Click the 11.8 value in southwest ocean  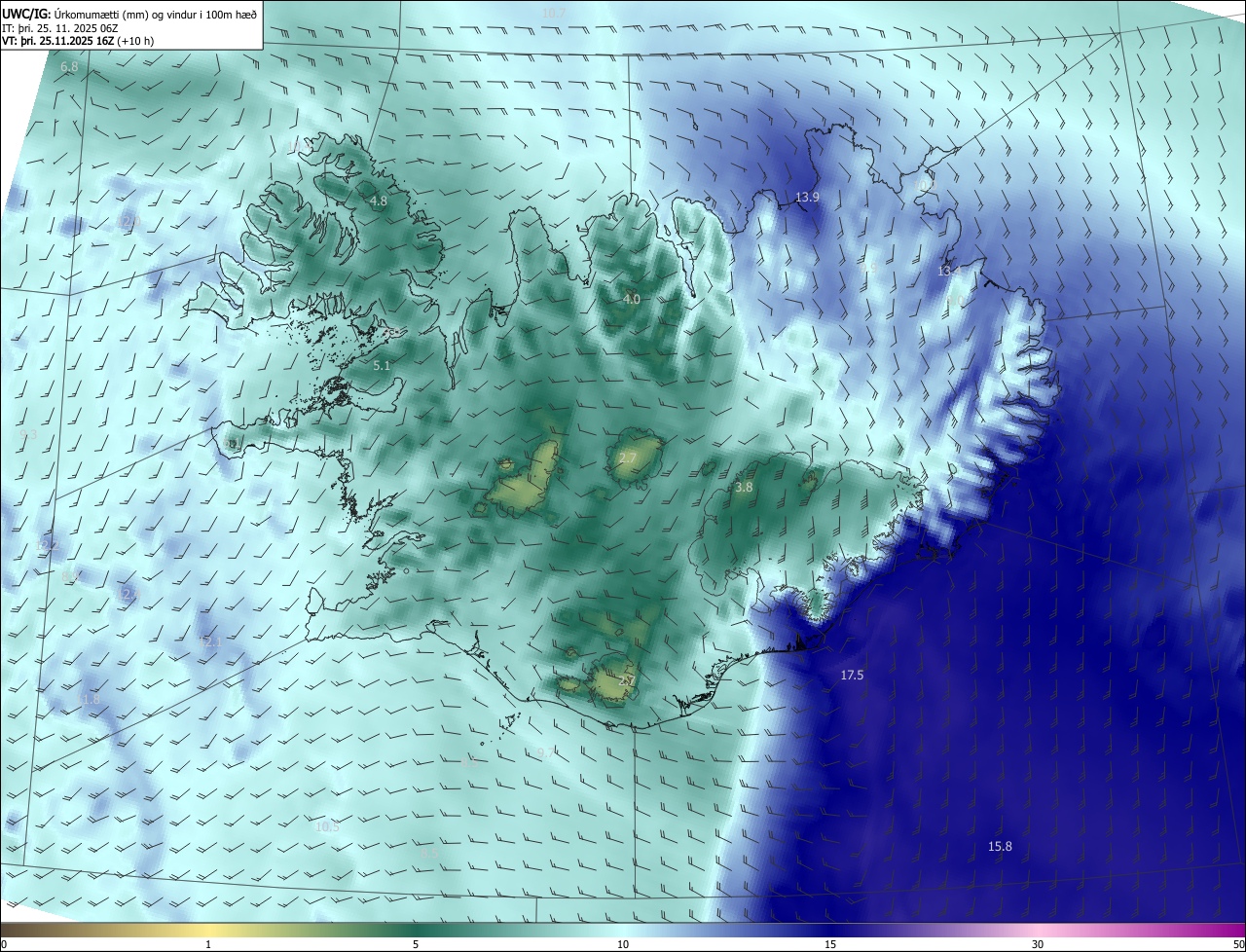pos(88,700)
